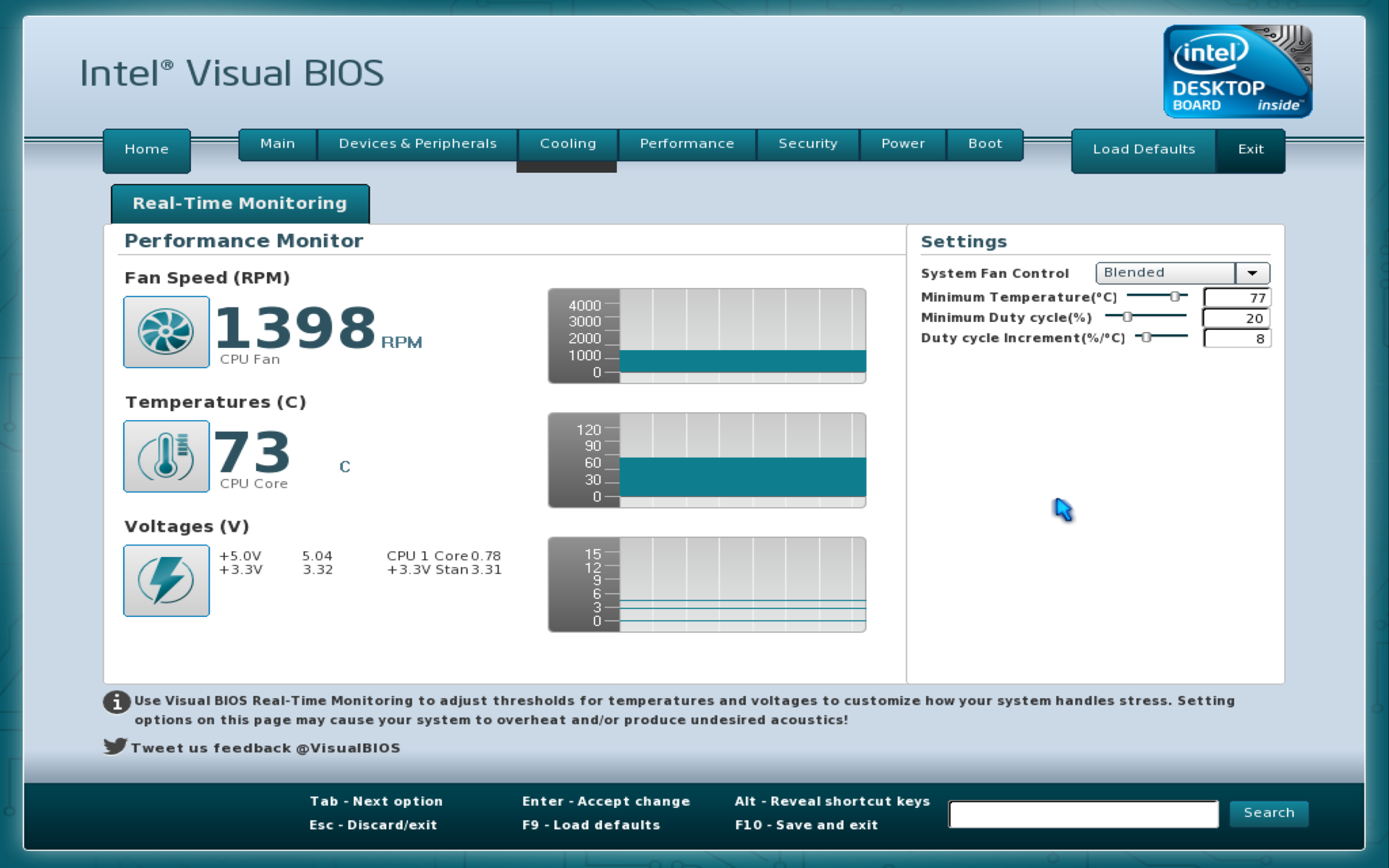Click the Minimum Duty cycle field showing 20
Image resolution: width=1389 pixels, height=868 pixels.
pos(1237,318)
